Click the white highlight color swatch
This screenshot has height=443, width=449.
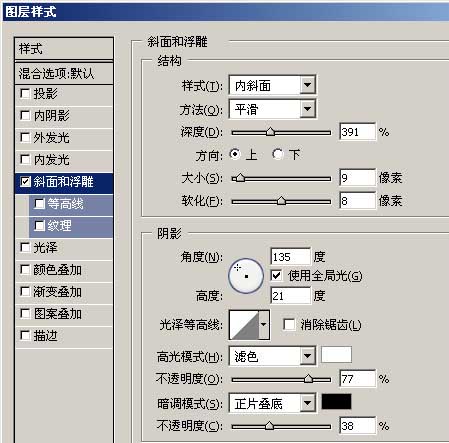click(x=336, y=355)
